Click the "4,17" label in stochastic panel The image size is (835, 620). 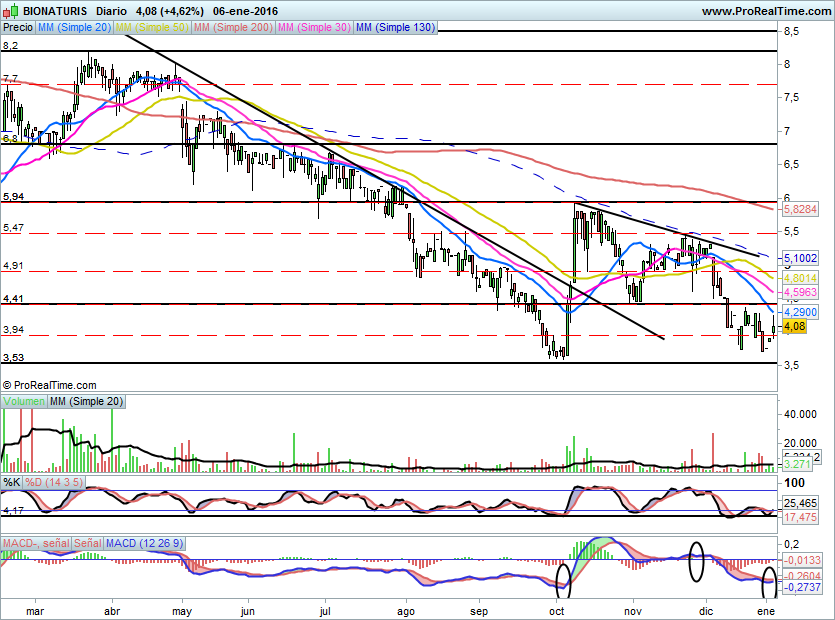pos(13,511)
